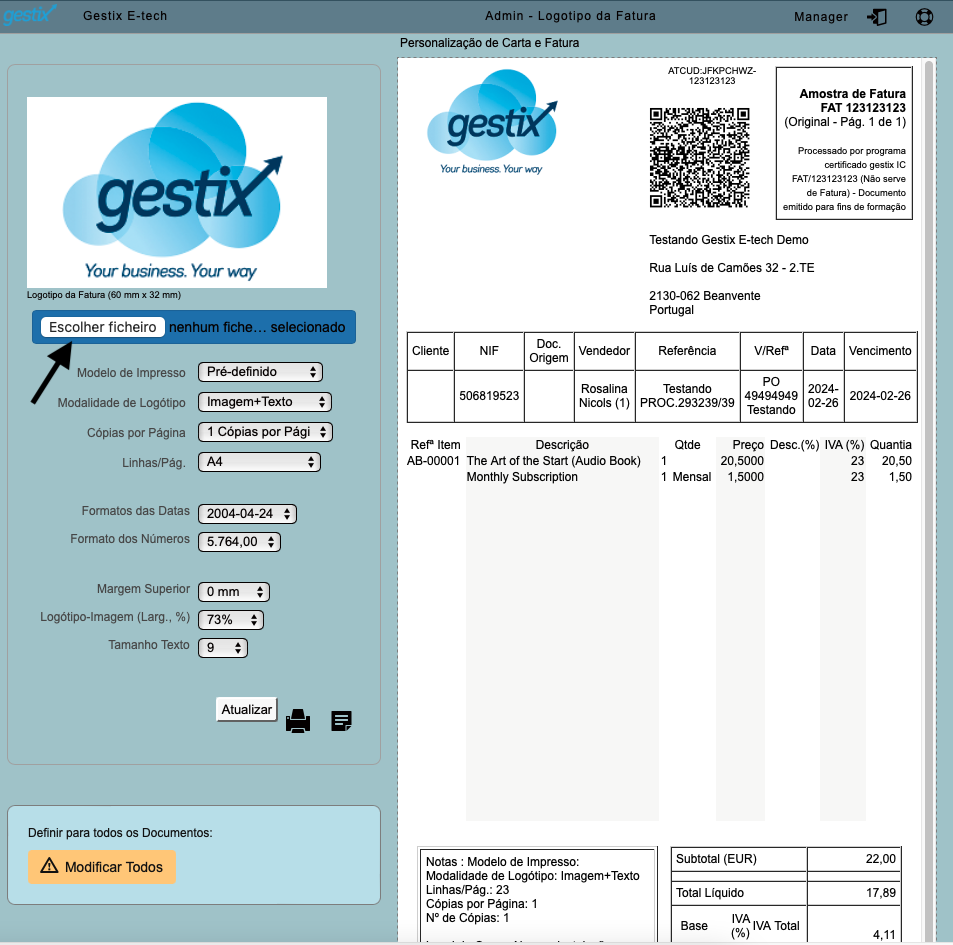Click 'Amostra de Fatura' invoice title
This screenshot has width=953, height=945.
(852, 94)
